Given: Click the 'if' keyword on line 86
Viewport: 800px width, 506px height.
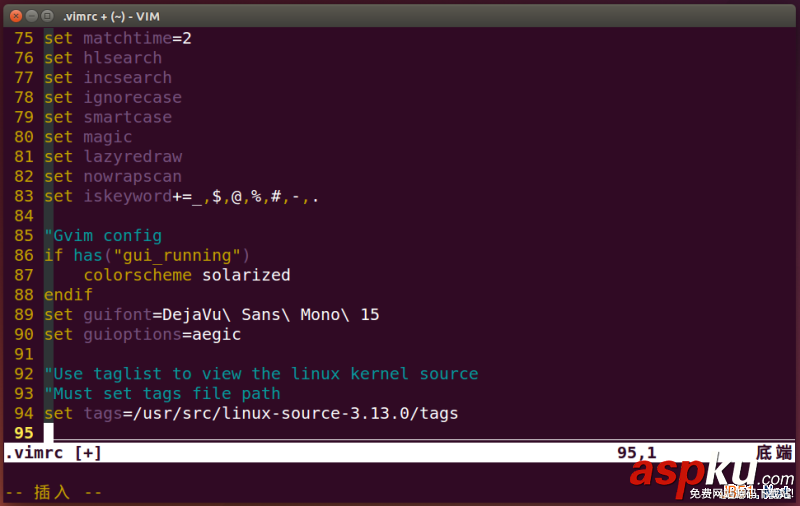Looking at the screenshot, I should pyautogui.click(x=53, y=256).
